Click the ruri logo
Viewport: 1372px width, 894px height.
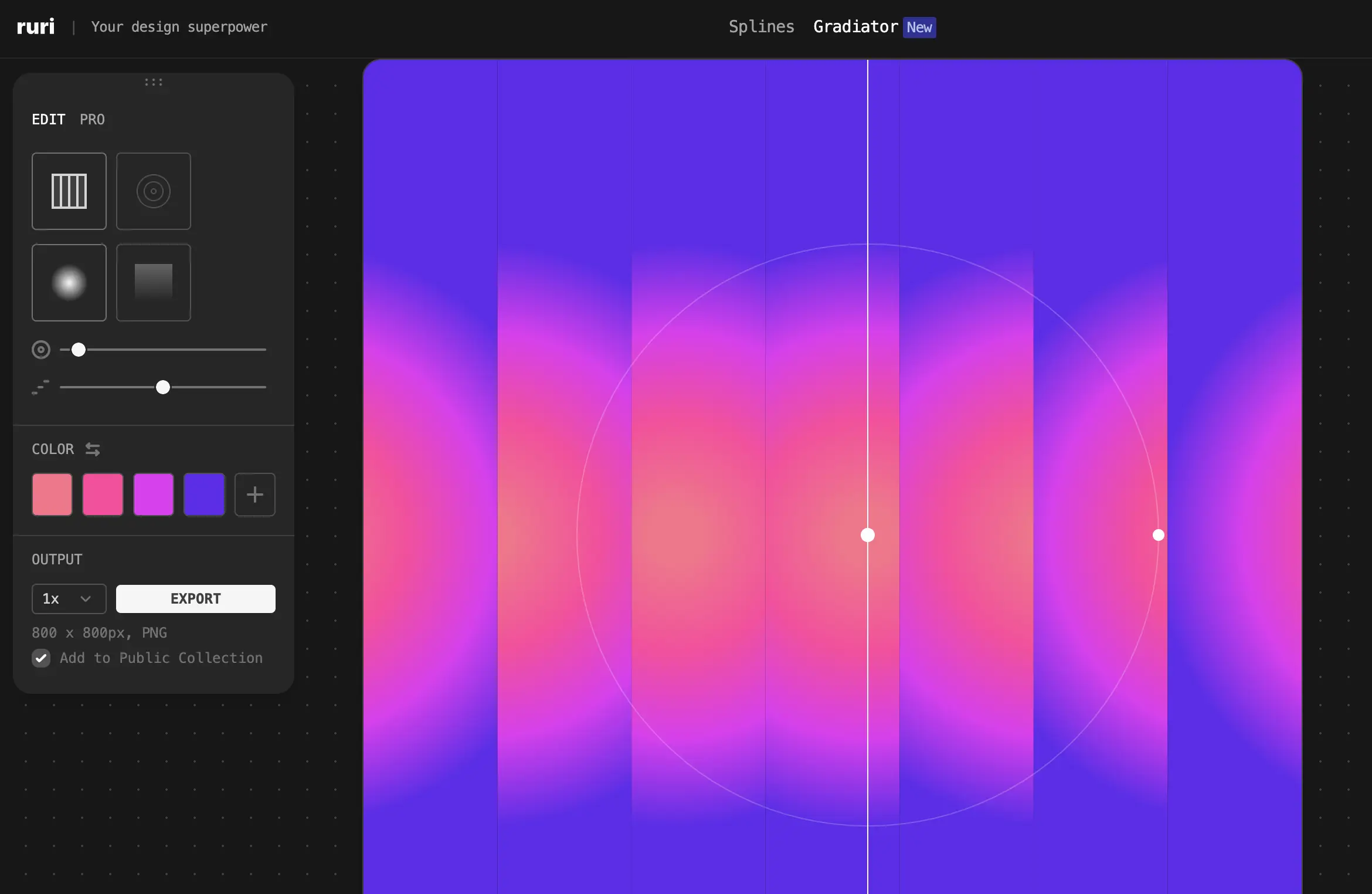pyautogui.click(x=36, y=27)
